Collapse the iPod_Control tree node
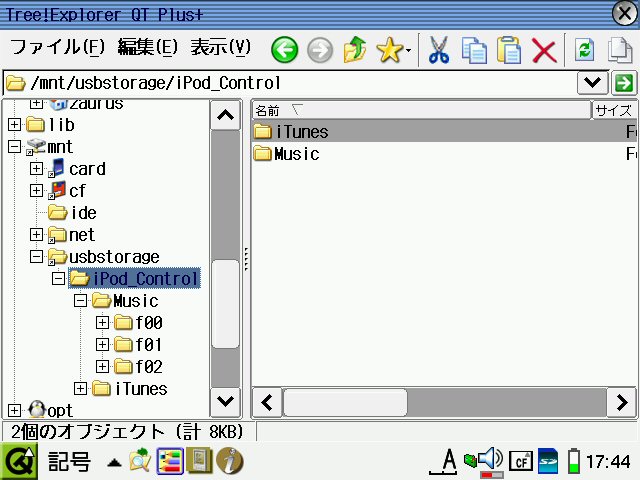Screen dimensions: 640x480 [x=59, y=278]
